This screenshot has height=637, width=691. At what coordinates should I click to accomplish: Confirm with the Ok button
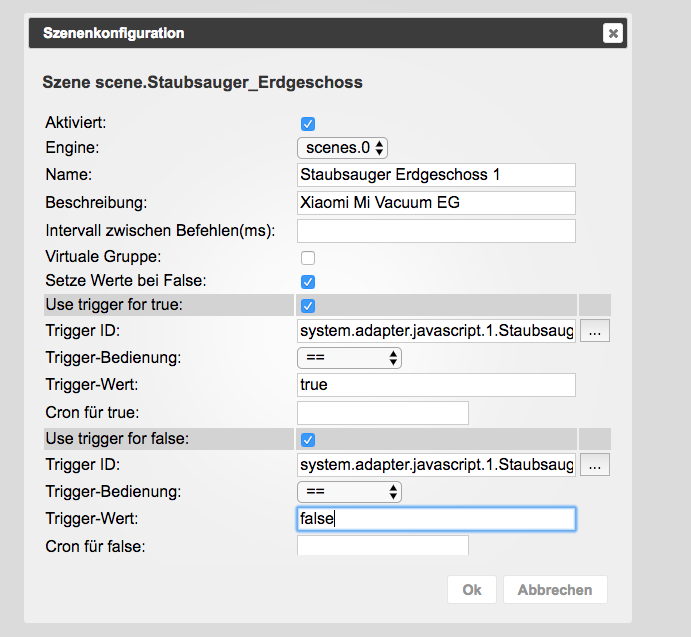point(472,590)
